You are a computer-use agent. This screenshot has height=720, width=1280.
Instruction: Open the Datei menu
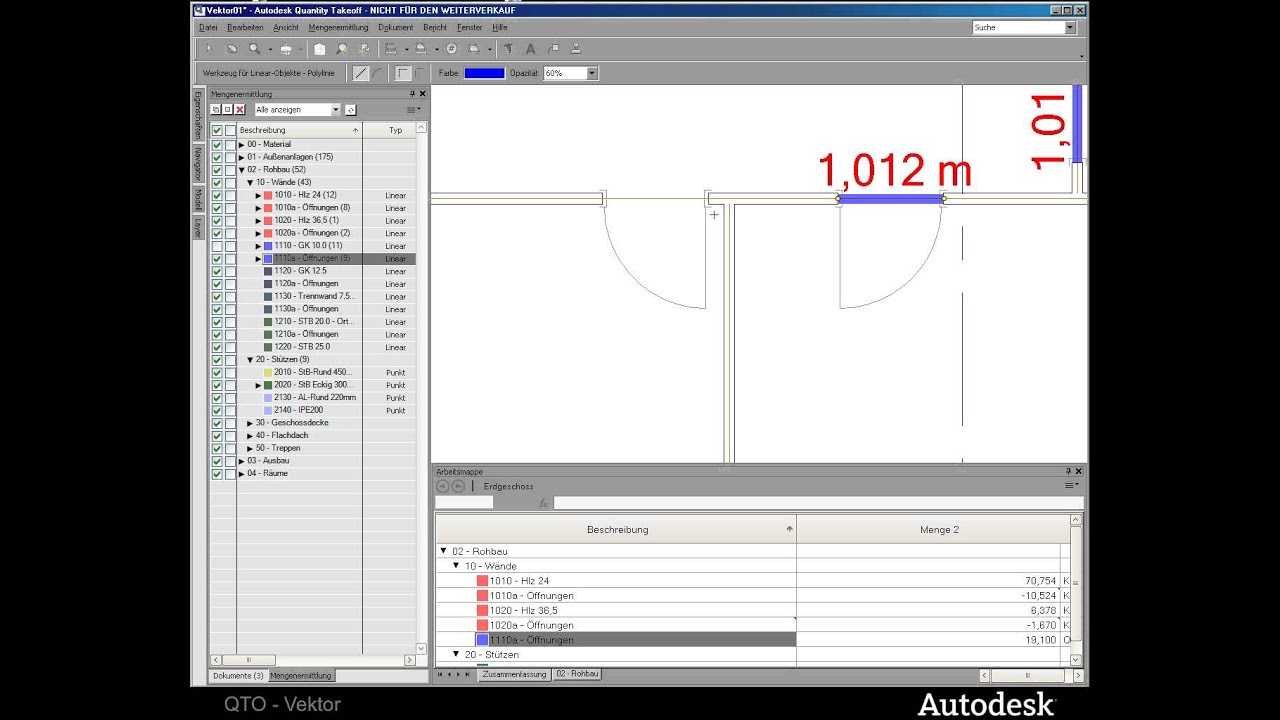(208, 28)
